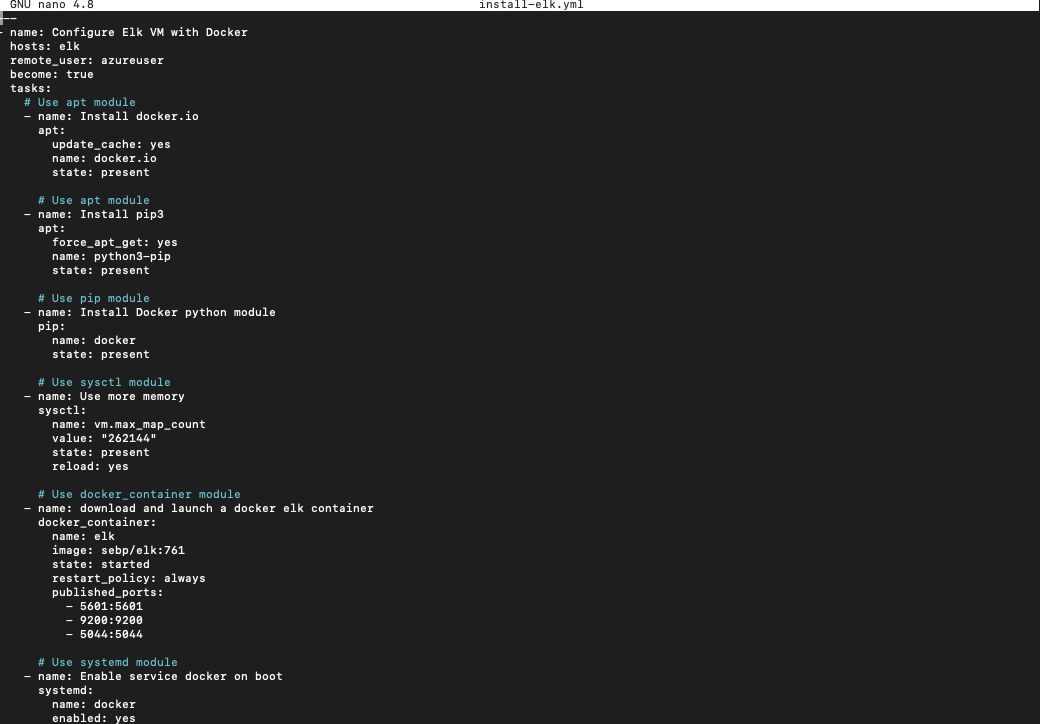Click the 'pip:' module line

[52, 327]
